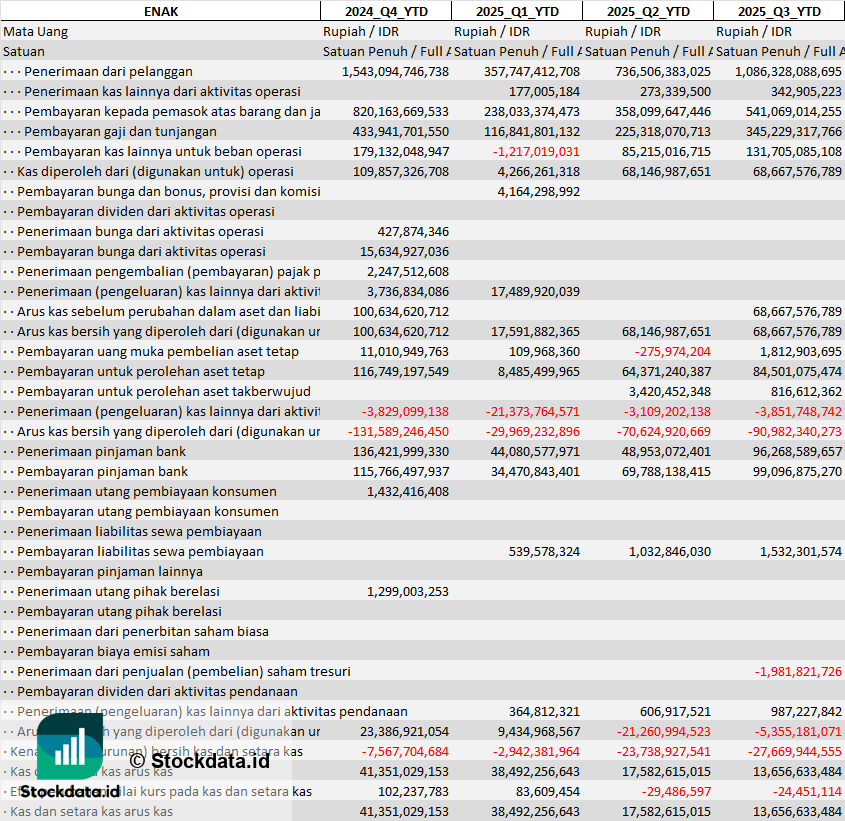Select value 69,788,138,415
Screen dimensions: 845x821
click(x=667, y=471)
